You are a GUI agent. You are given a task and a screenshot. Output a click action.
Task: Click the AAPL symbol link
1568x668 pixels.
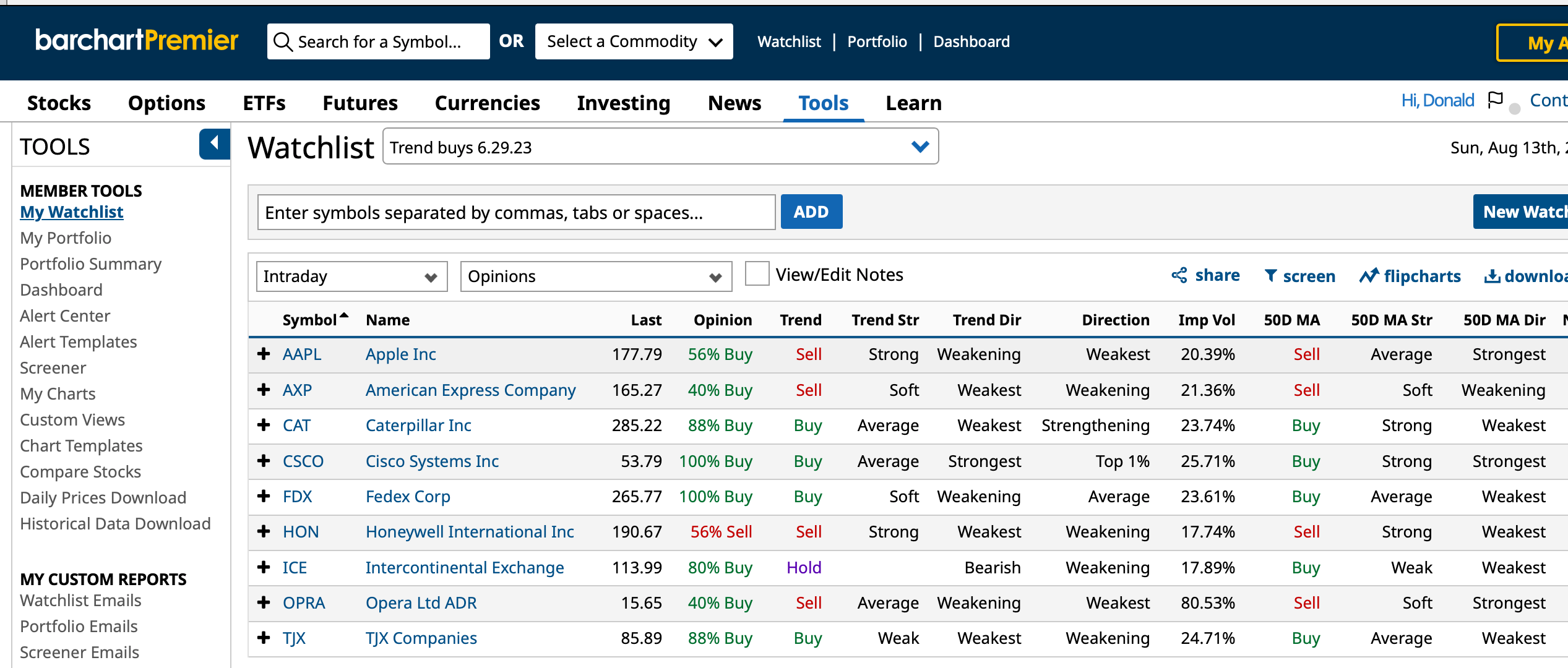(302, 354)
